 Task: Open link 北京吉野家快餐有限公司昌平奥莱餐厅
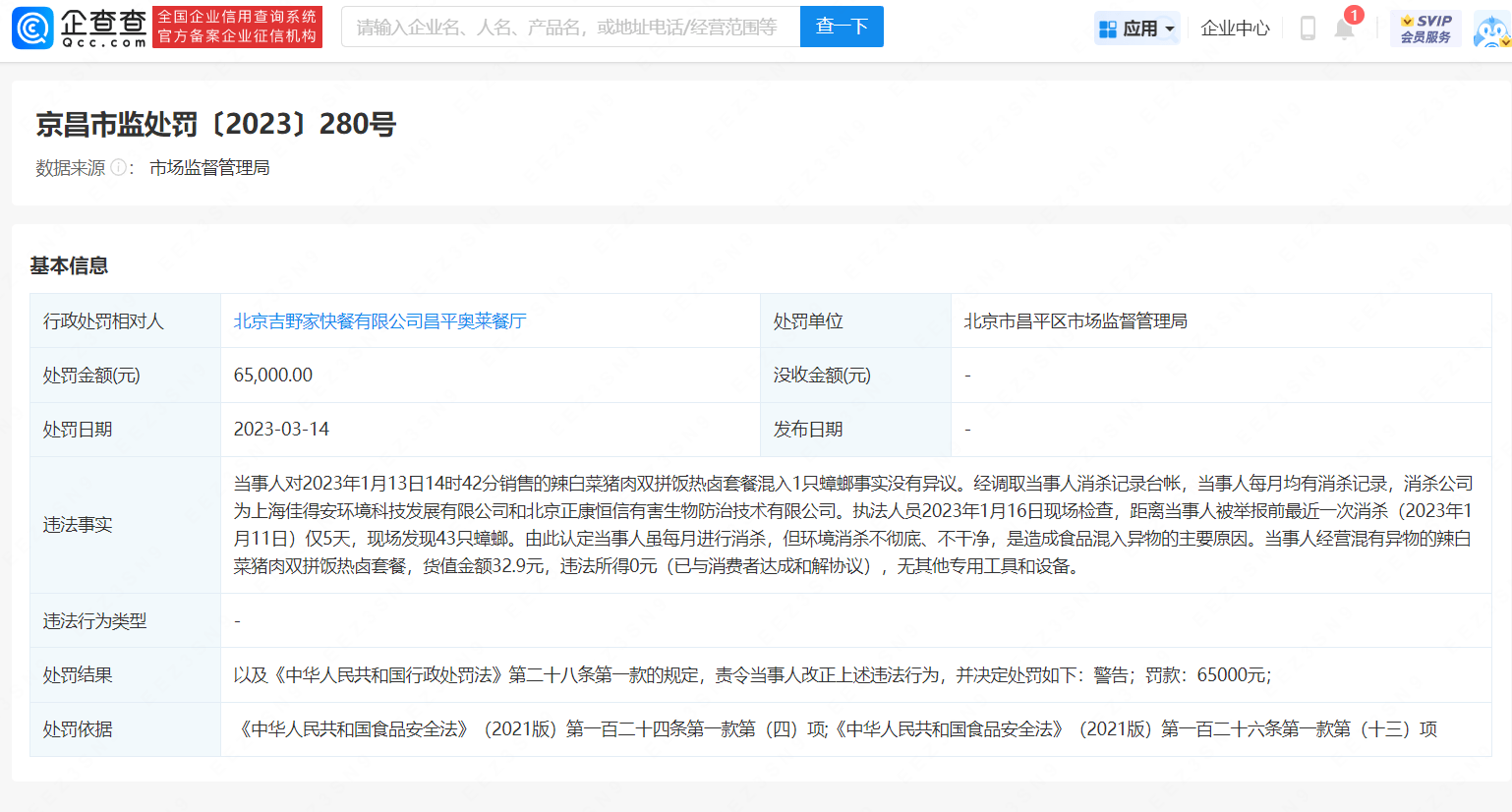[379, 321]
